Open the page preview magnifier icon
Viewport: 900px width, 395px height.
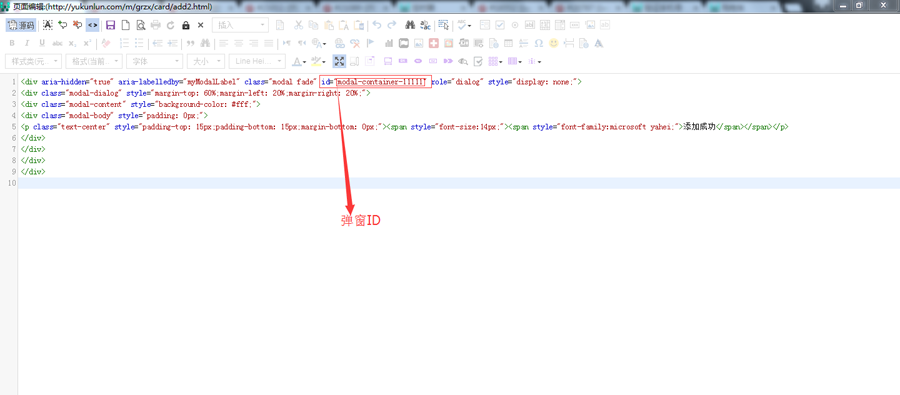tap(141, 25)
